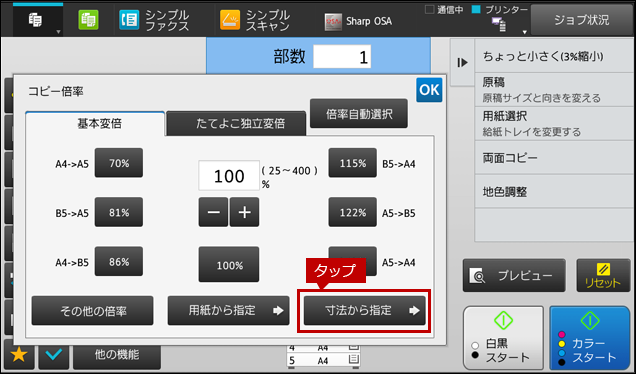Confirm copy ratio with OK
Viewport: 636px width, 374px height.
pyautogui.click(x=429, y=90)
